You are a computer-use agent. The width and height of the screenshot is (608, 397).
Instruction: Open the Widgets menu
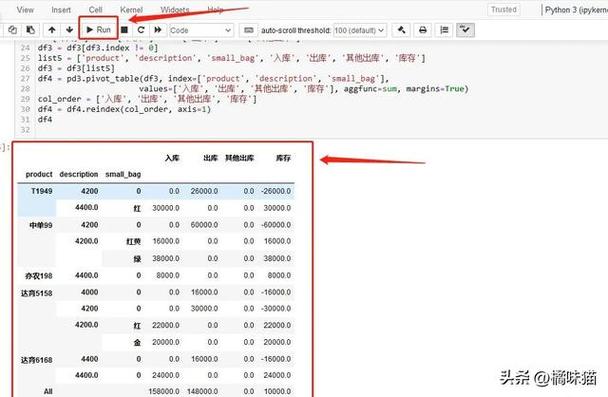(x=175, y=10)
